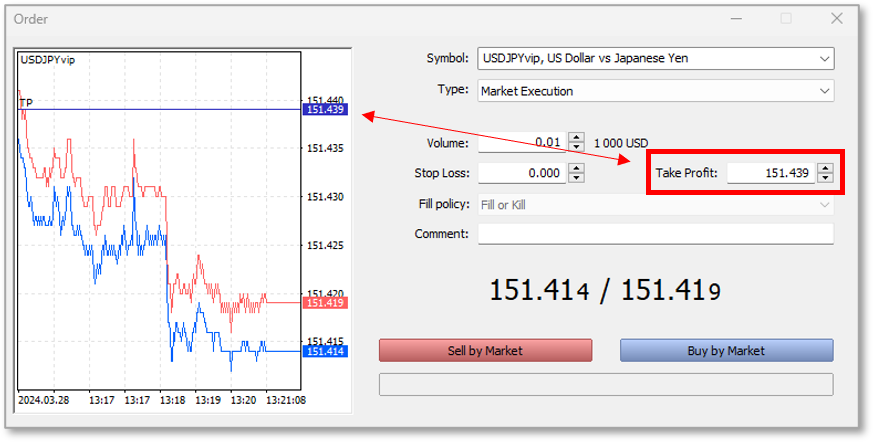The image size is (873, 442).
Task: Click the red ask price tag 151.419
Action: point(325,303)
